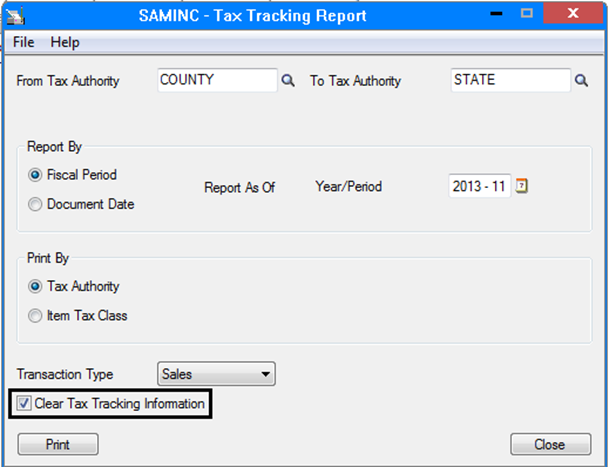Click the Year/Period field showing 2013 - 11
Viewport: 609px width, 467px height.
click(480, 186)
